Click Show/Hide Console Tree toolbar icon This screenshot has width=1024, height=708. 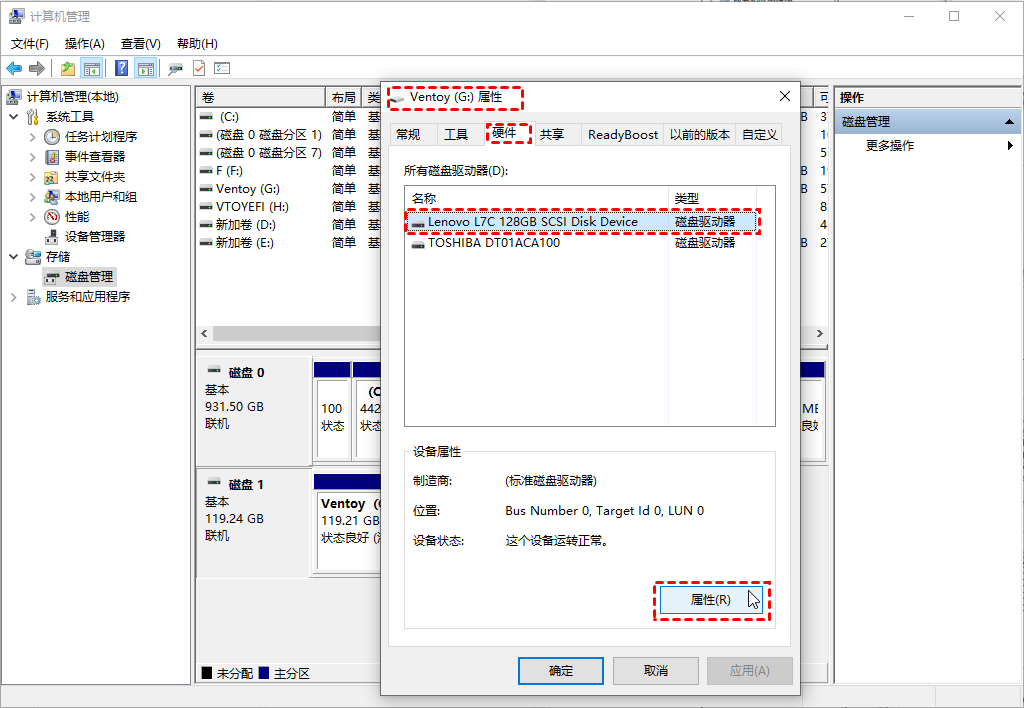[92, 68]
